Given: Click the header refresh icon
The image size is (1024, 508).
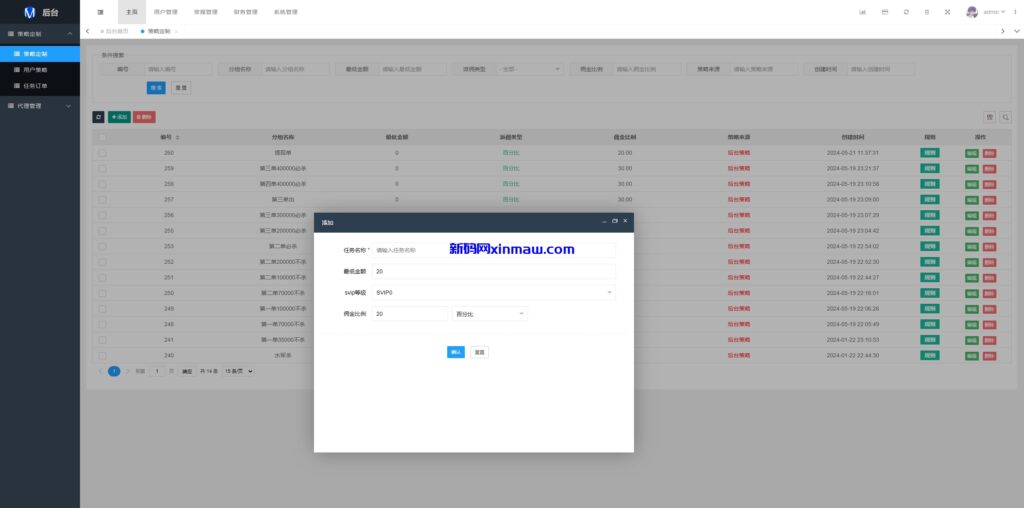Looking at the screenshot, I should [x=906, y=12].
